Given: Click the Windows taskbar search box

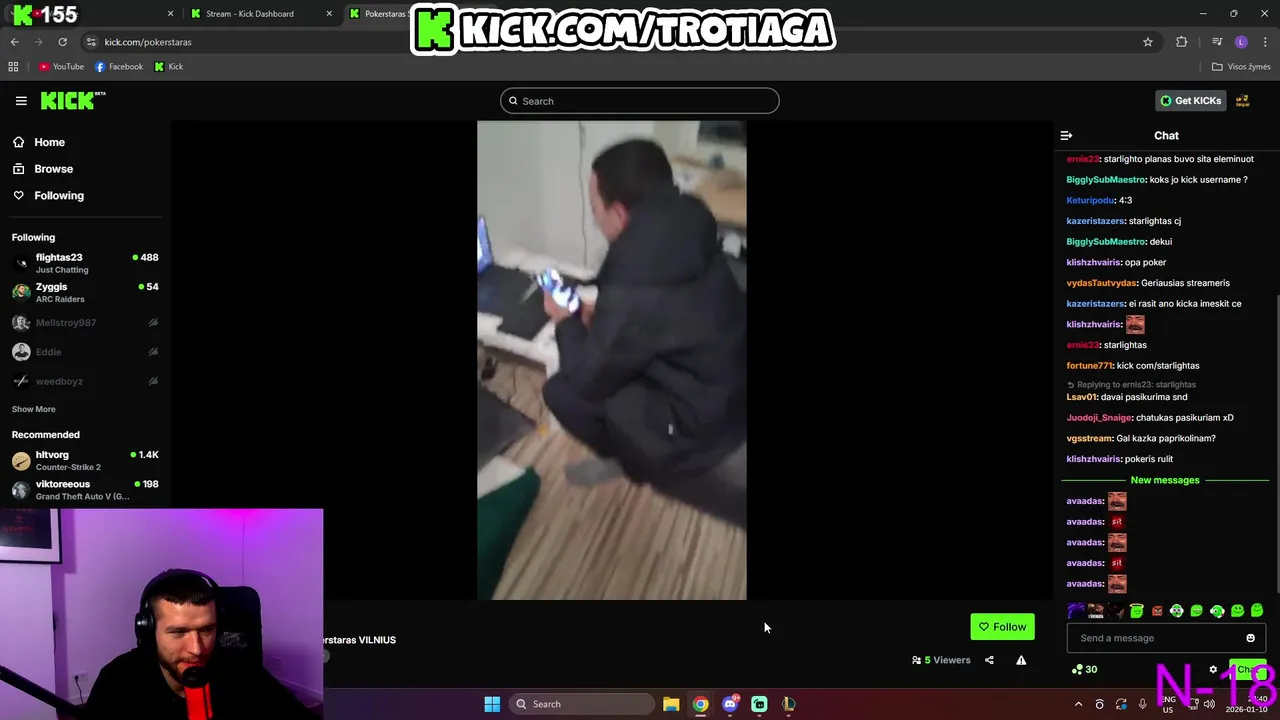Looking at the screenshot, I should coord(582,704).
